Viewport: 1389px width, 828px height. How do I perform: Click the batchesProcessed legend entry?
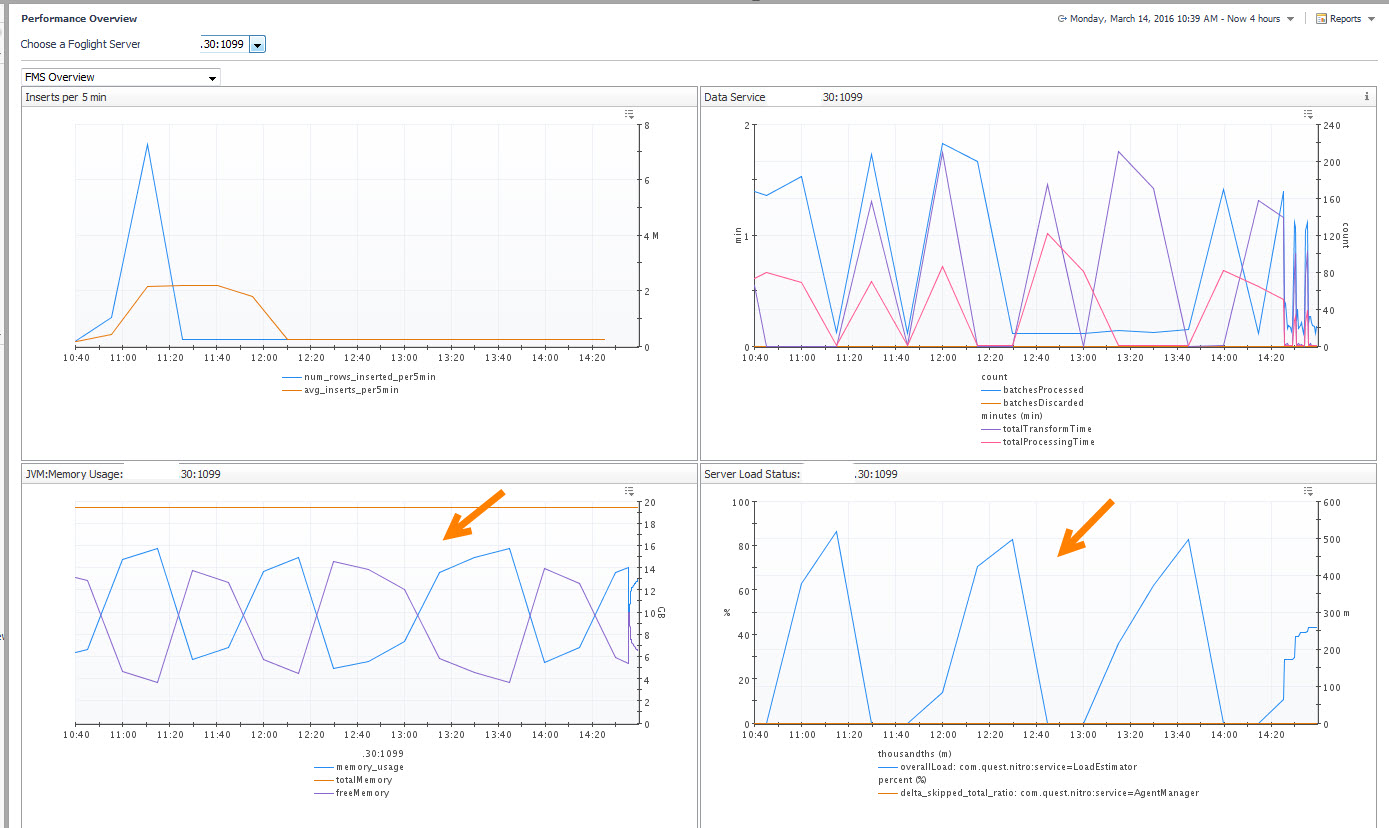(x=1031, y=390)
